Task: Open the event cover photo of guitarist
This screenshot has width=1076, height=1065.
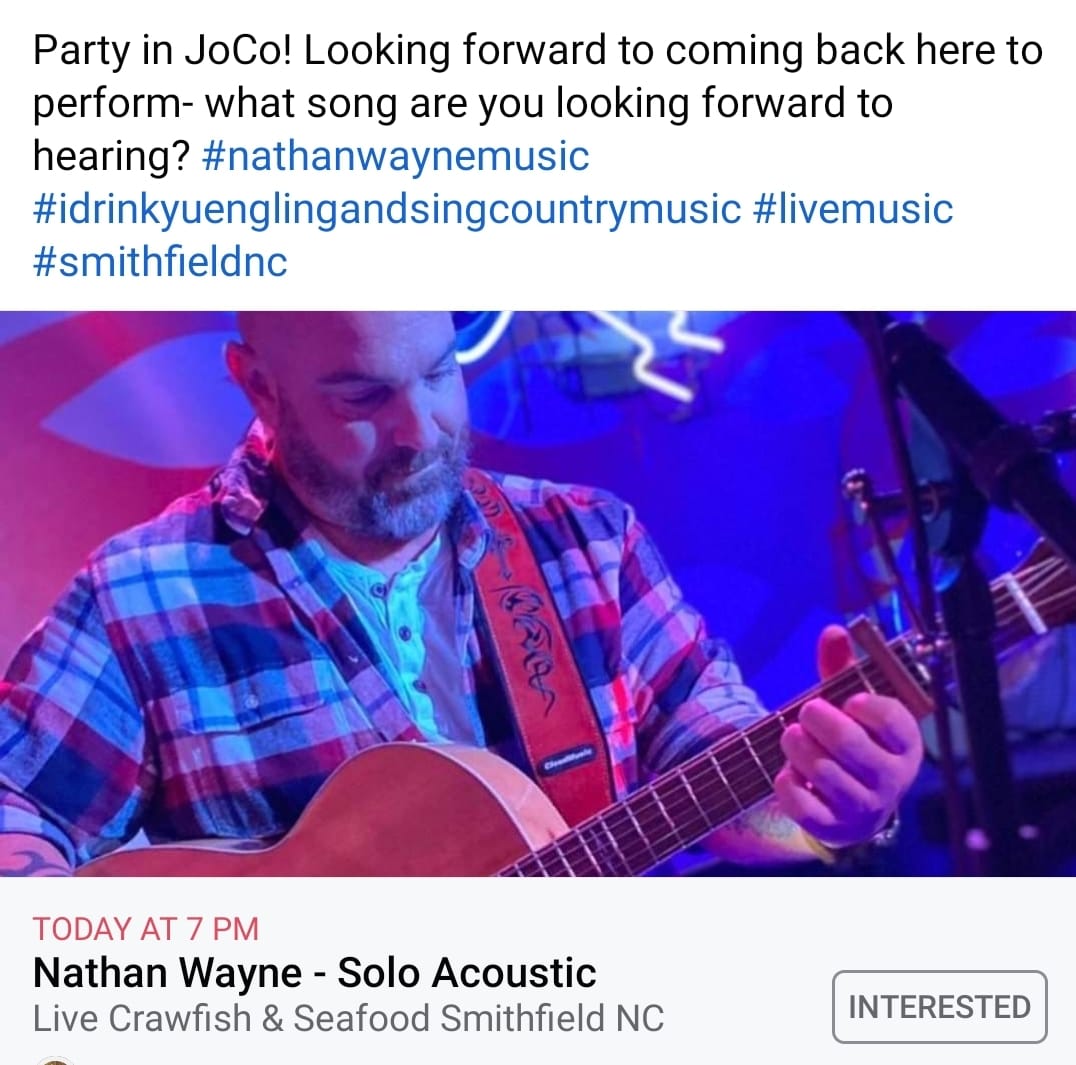Action: point(538,594)
